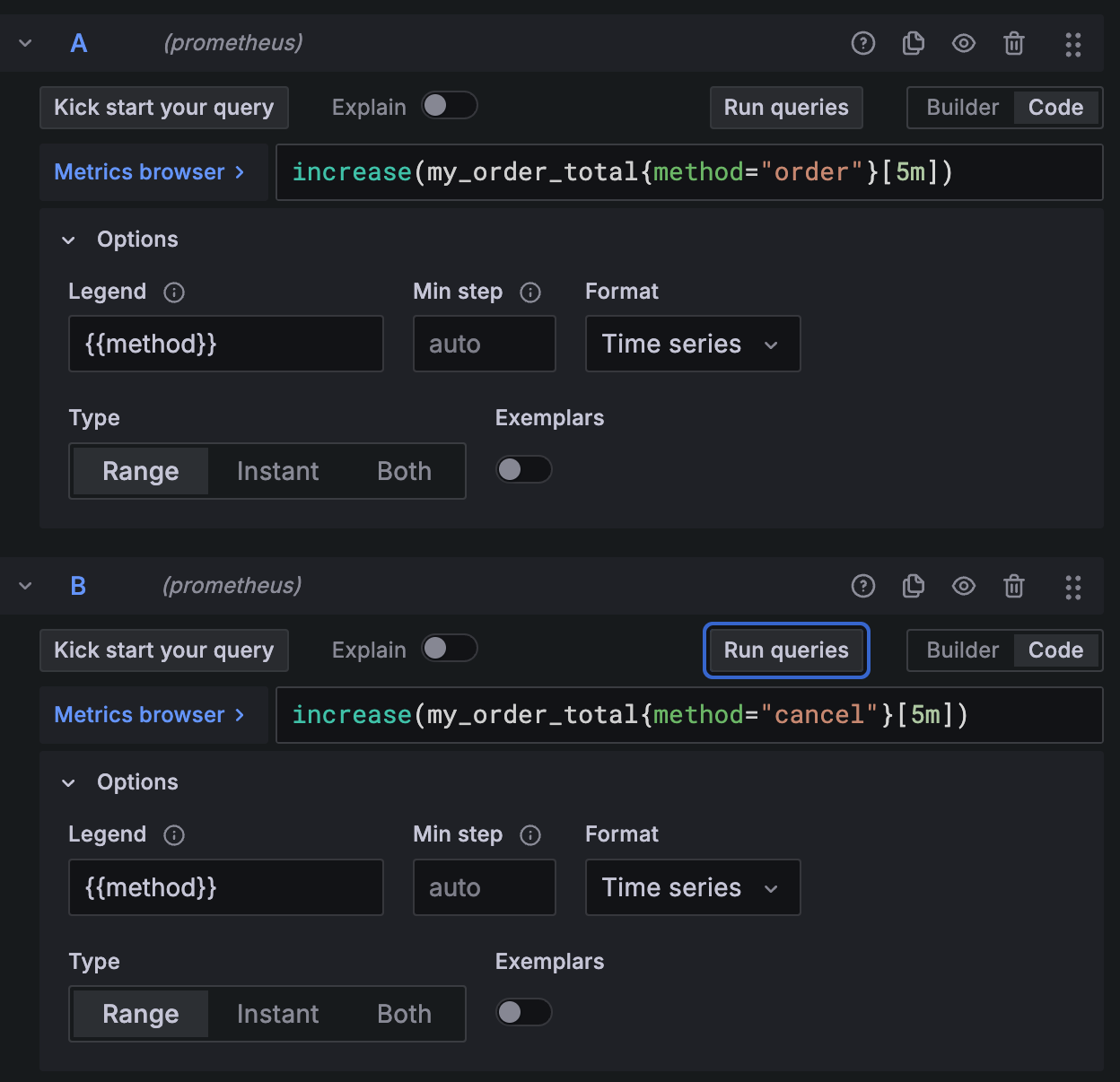Switch query A to Builder mode

(x=962, y=108)
